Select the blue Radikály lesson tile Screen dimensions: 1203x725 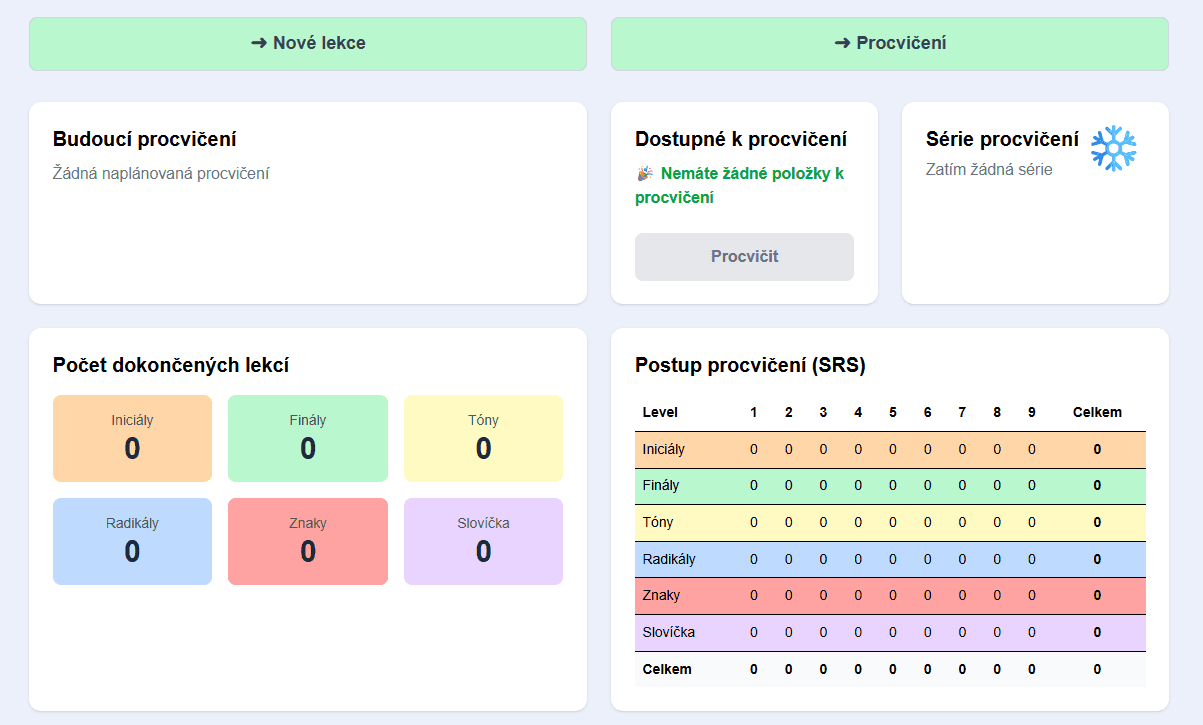tap(132, 541)
